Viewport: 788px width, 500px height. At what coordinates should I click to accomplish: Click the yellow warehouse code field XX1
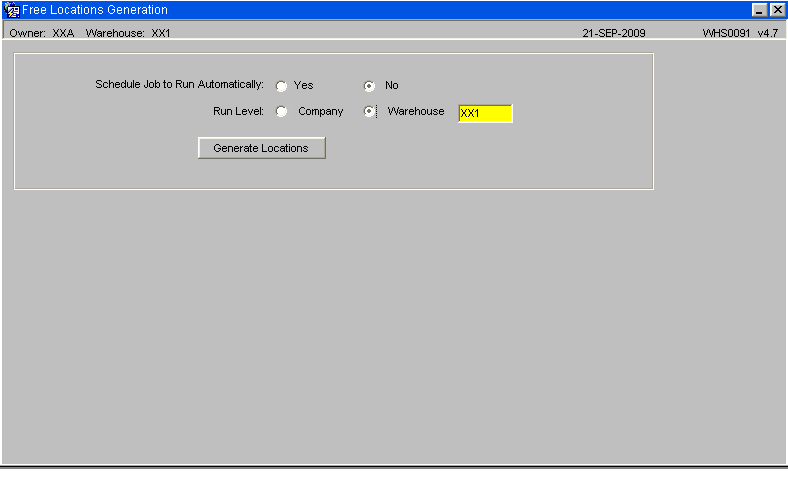coord(485,114)
